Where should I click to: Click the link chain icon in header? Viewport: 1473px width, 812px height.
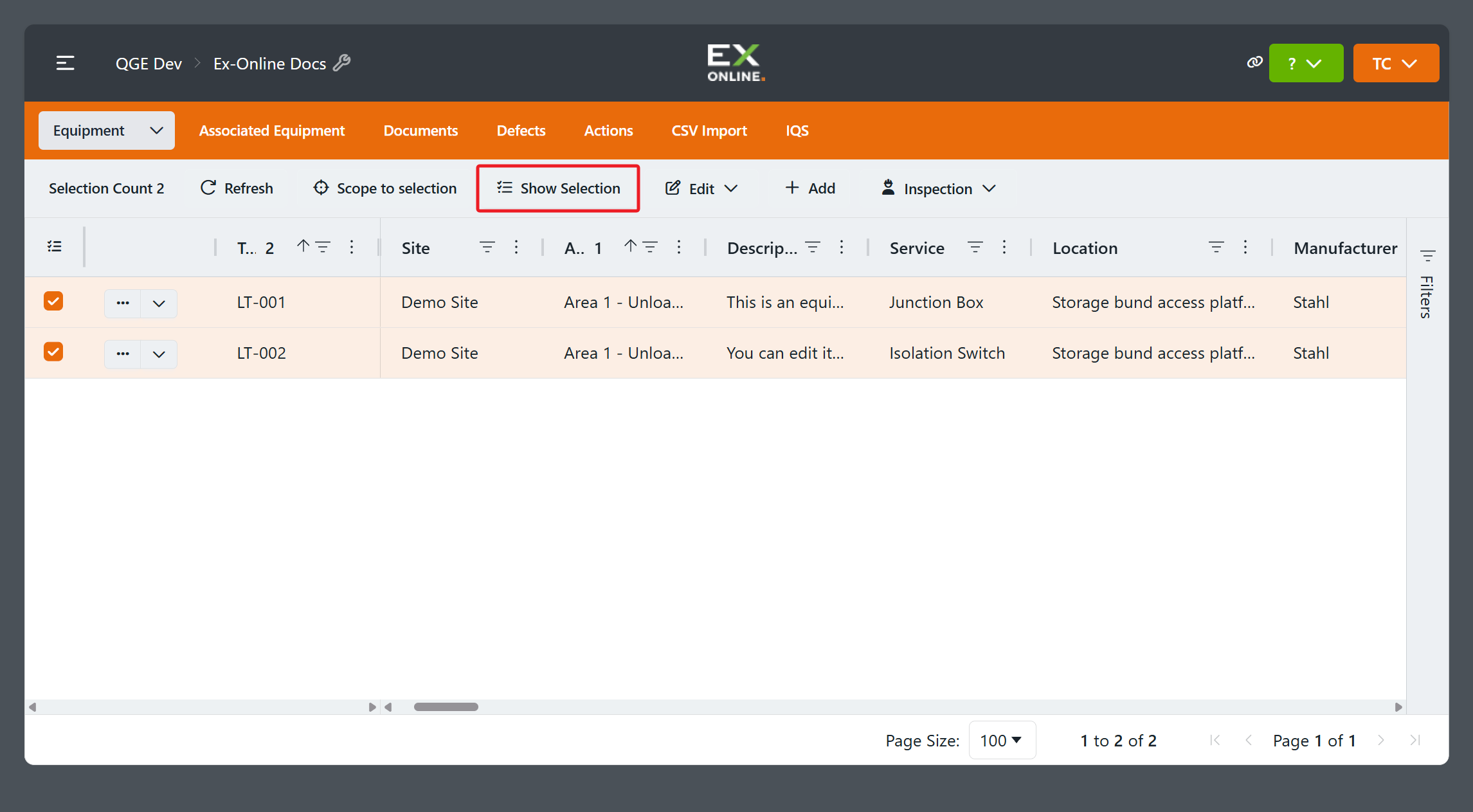pos(1254,62)
